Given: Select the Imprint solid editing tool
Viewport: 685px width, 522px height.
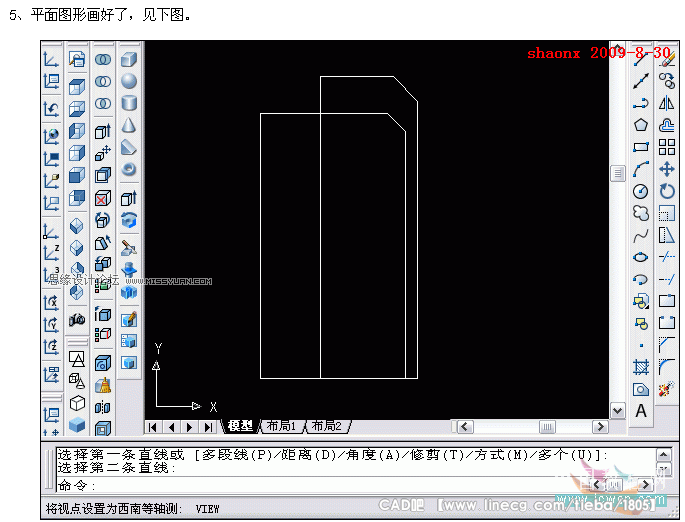Looking at the screenshot, I should coord(103,363).
